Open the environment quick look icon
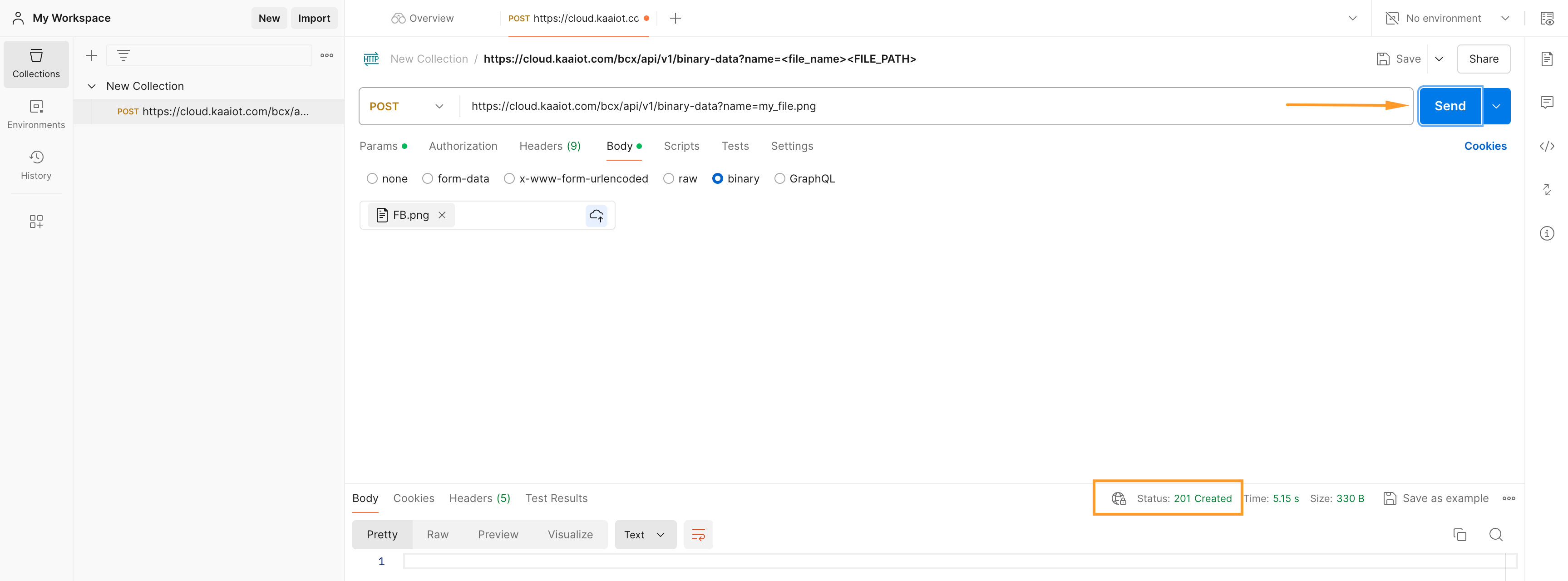The image size is (1568, 581). (1547, 18)
